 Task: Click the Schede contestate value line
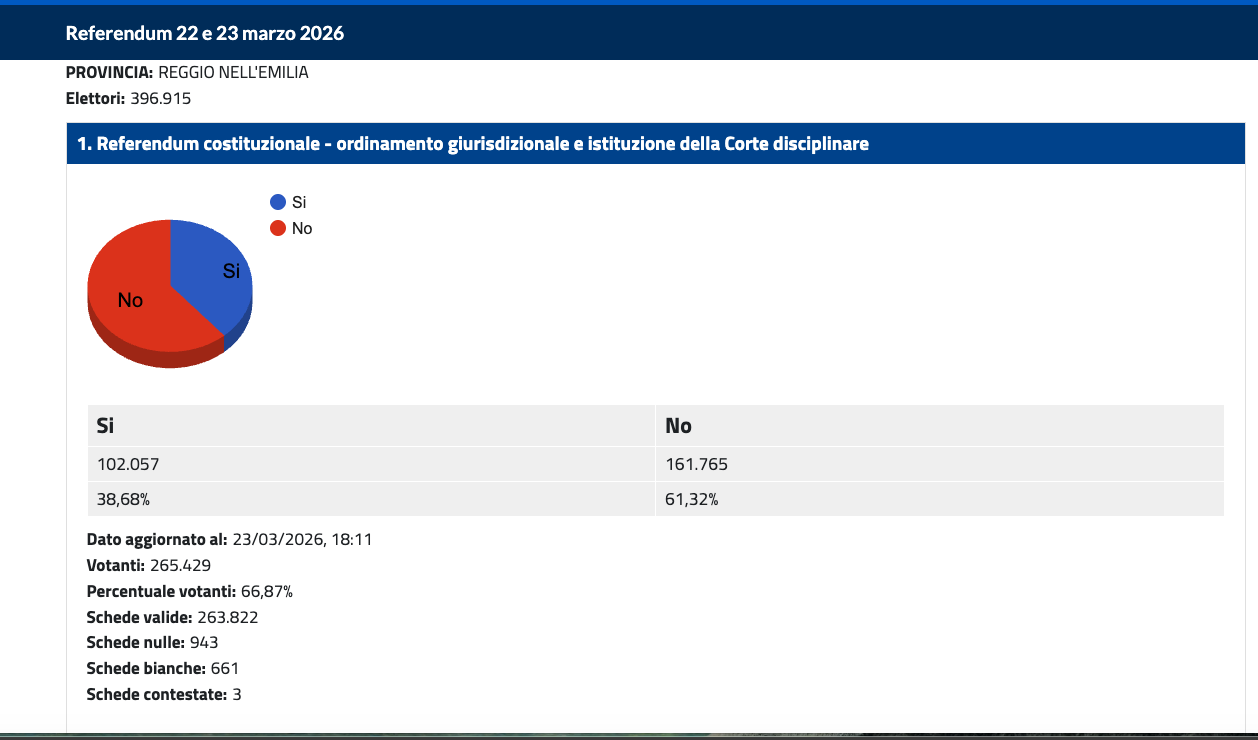164,694
